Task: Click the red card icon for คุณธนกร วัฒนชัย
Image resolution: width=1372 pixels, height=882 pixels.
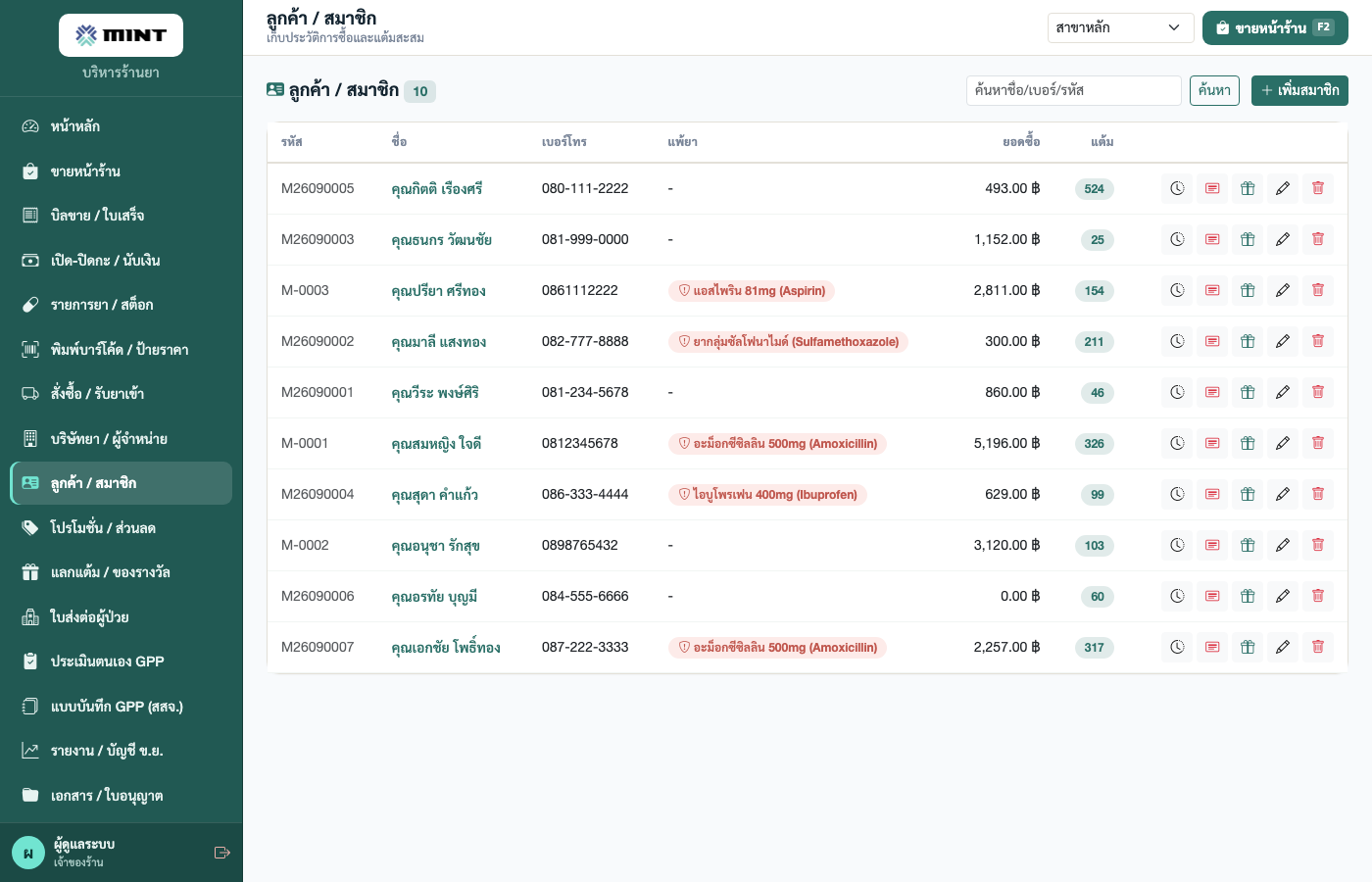Action: tap(1212, 239)
